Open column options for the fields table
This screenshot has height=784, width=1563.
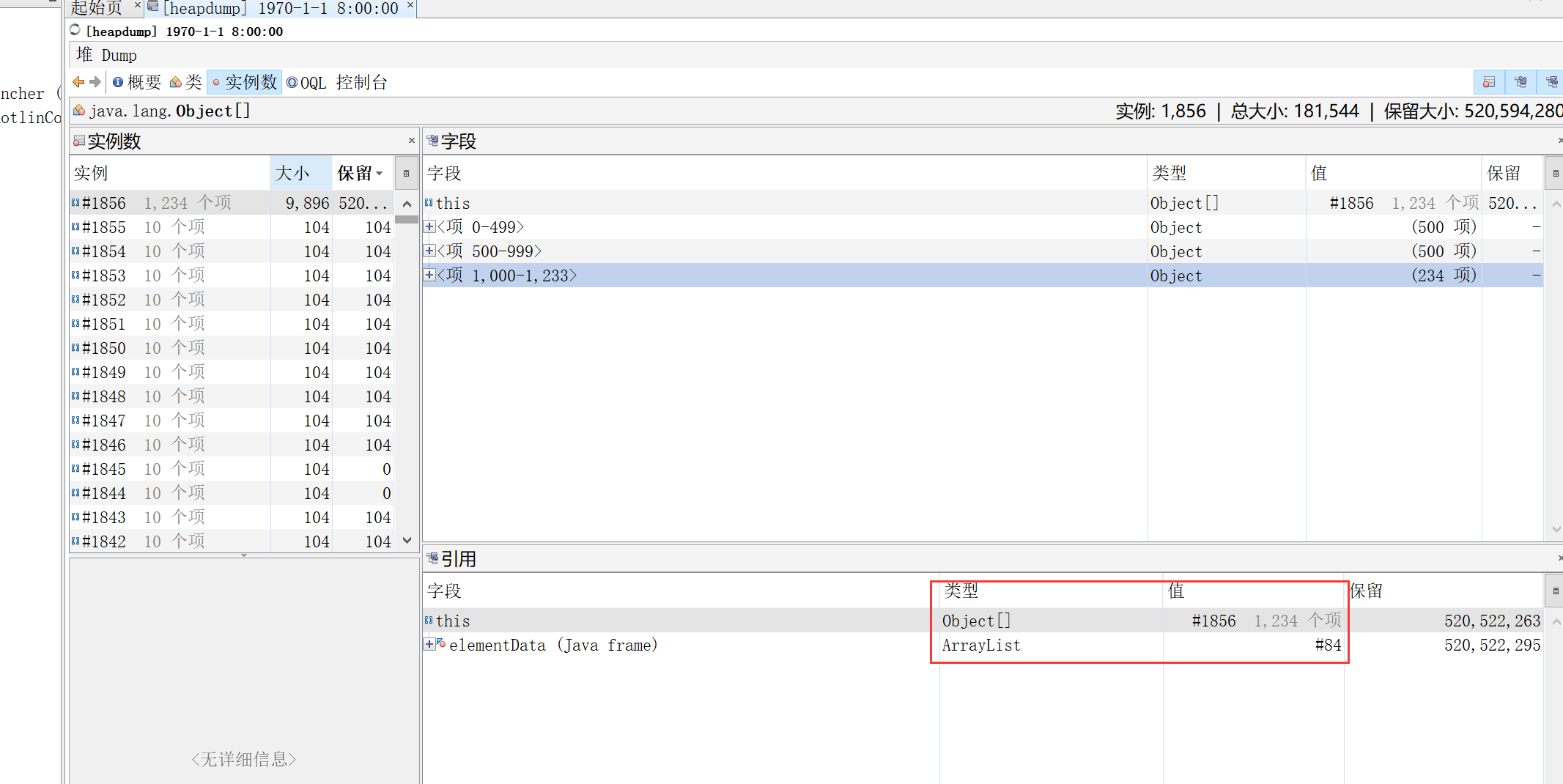coord(1555,174)
